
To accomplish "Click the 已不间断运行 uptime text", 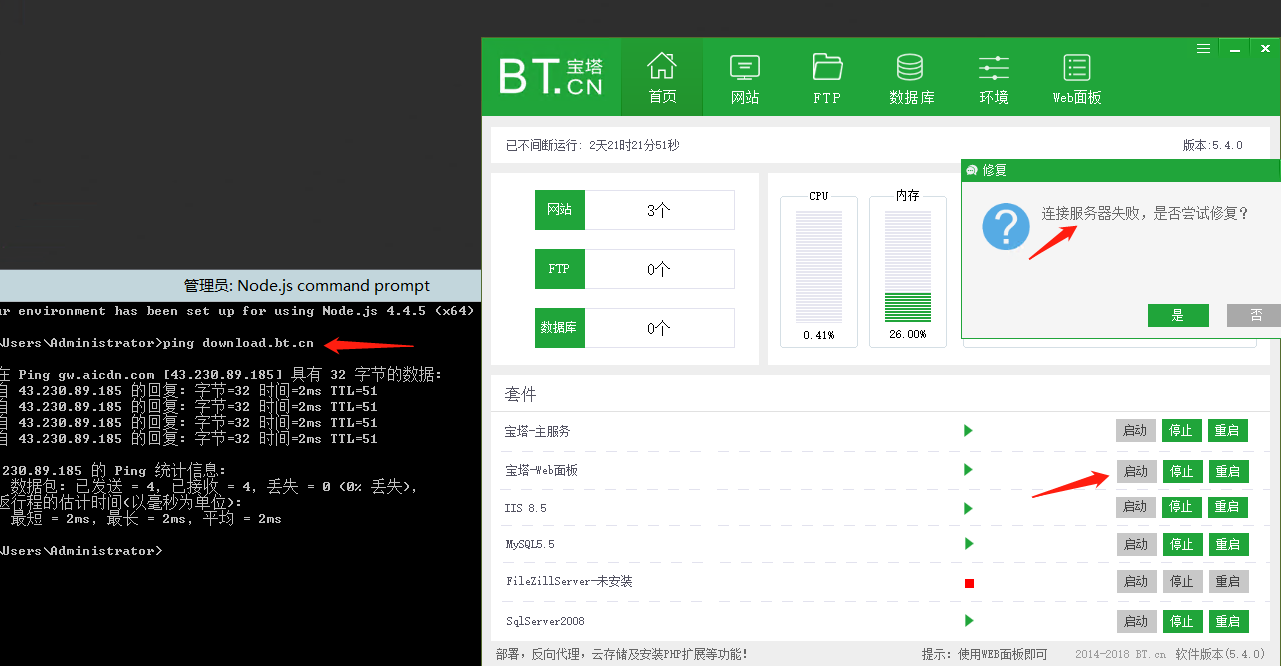I will 592,145.
